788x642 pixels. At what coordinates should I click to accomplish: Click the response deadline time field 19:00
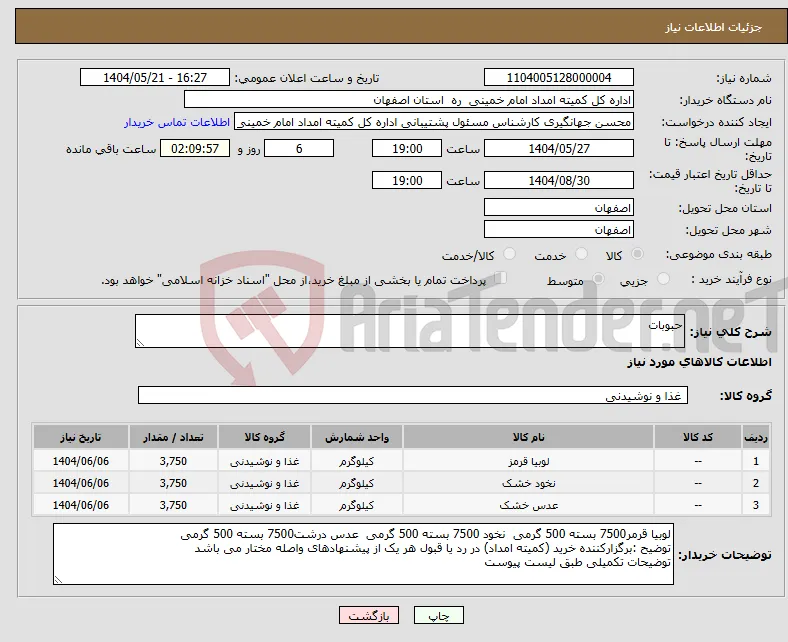(x=407, y=149)
